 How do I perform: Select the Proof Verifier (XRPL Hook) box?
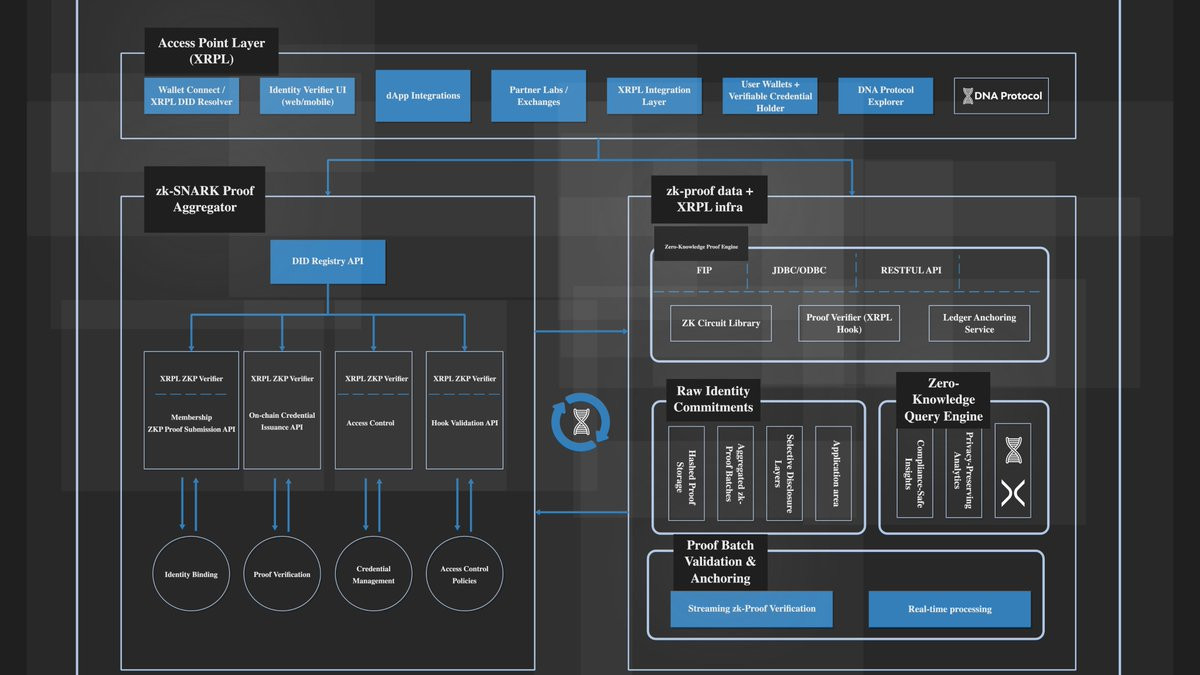pyautogui.click(x=850, y=323)
